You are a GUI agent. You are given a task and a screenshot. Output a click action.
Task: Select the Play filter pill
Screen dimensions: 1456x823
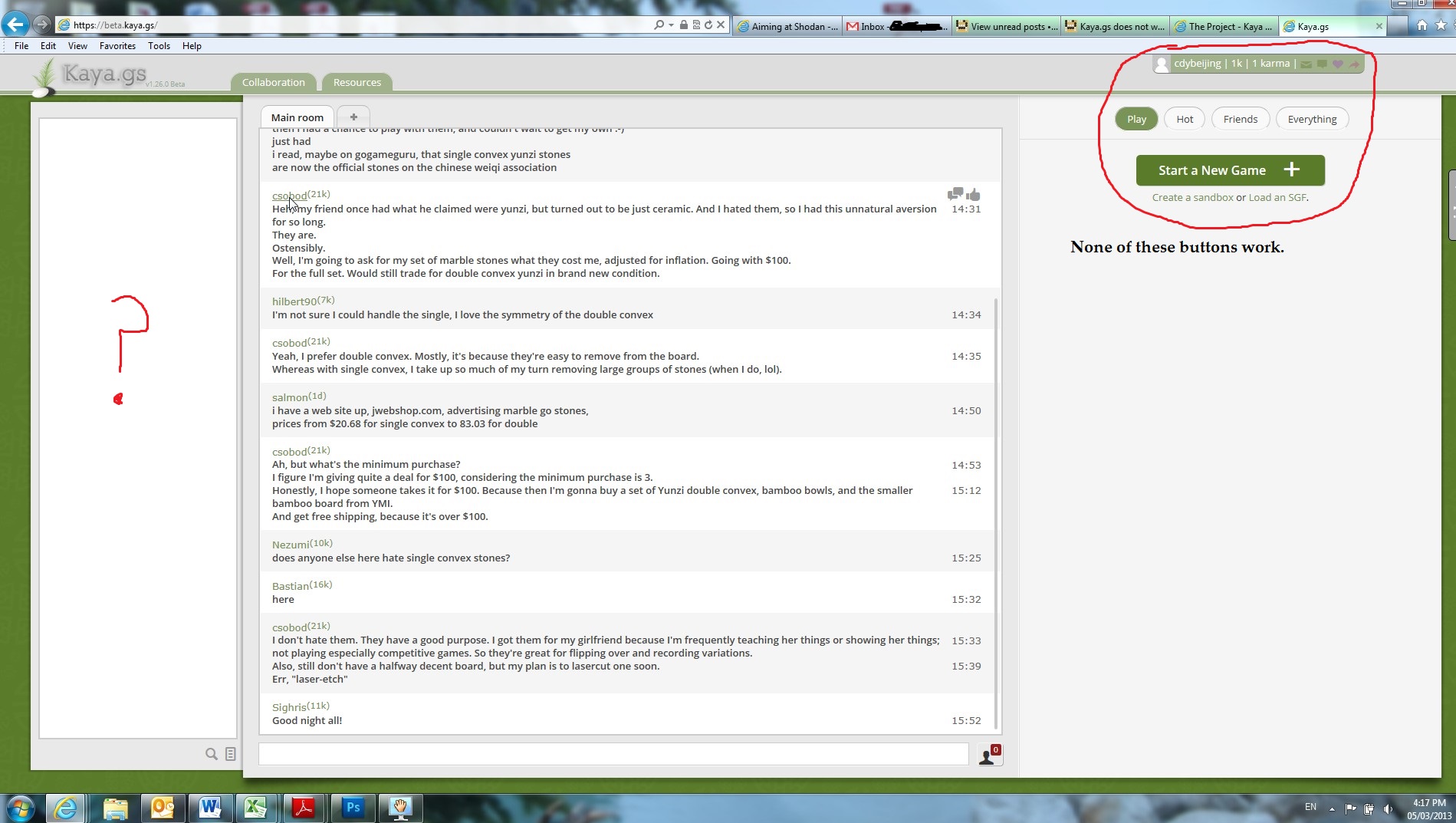(x=1136, y=119)
